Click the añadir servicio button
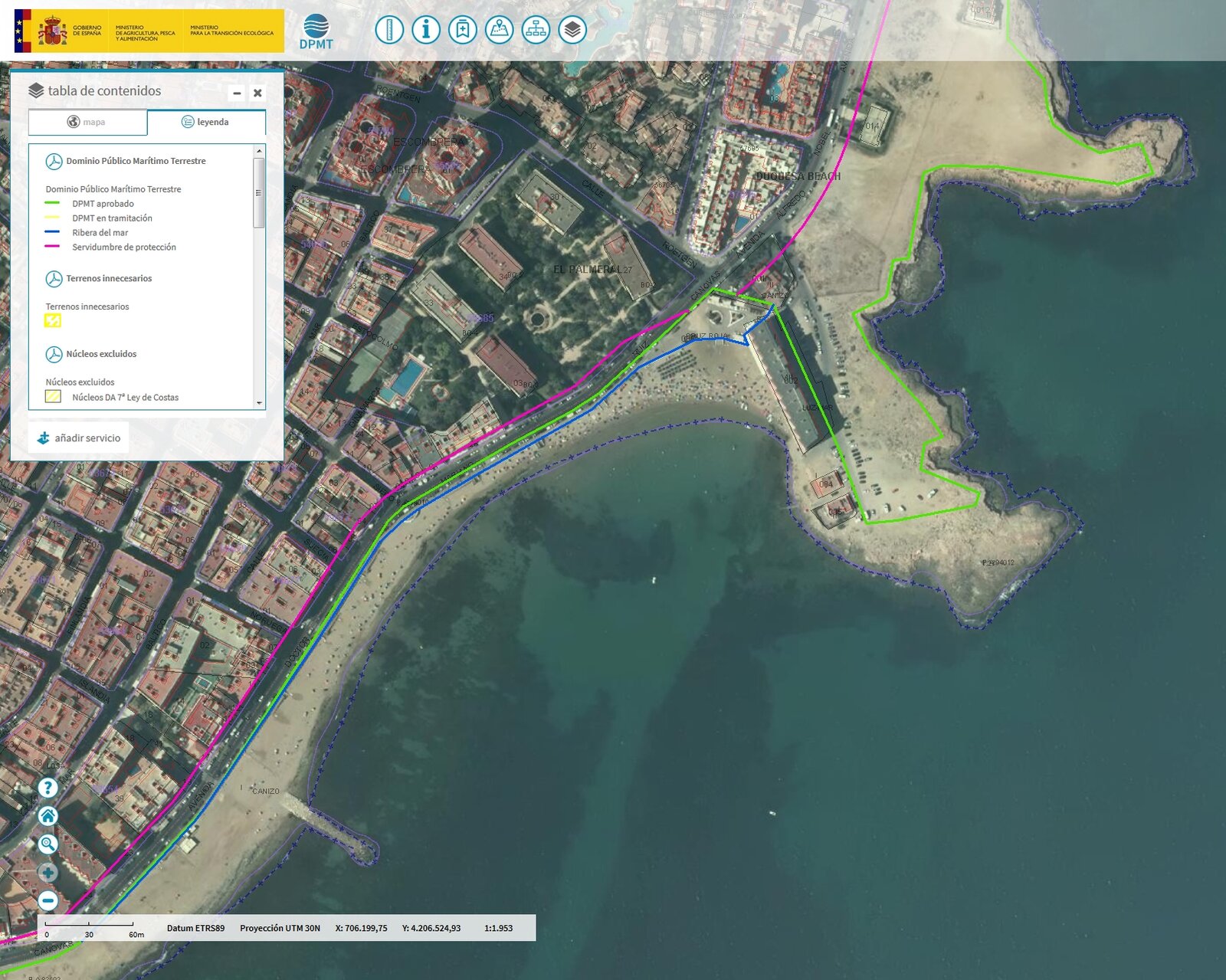The width and height of the screenshot is (1226, 980). [x=79, y=438]
